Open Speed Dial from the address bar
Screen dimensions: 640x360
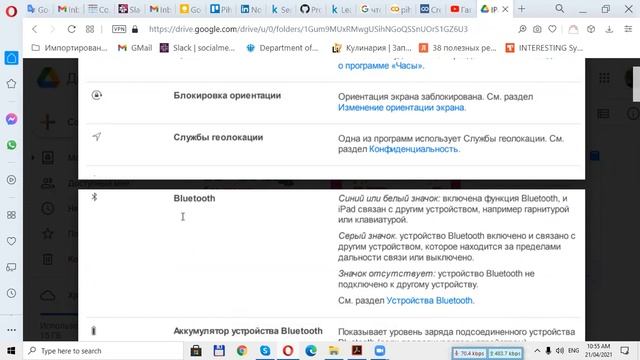[x=90, y=29]
